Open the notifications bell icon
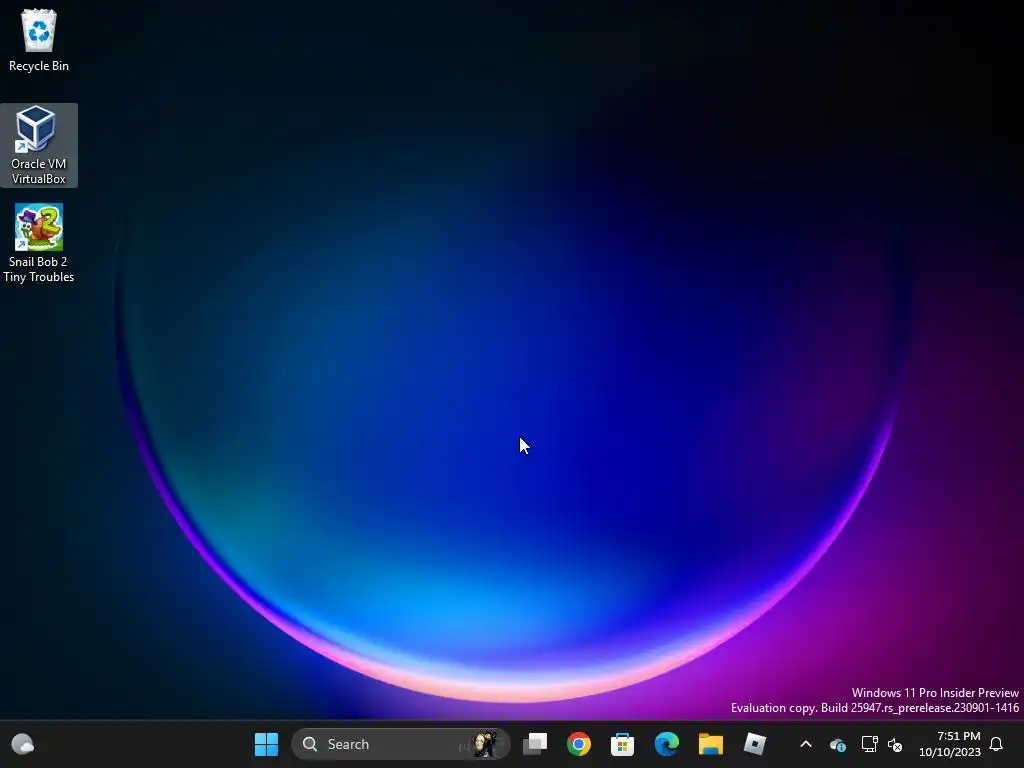The width and height of the screenshot is (1024, 768). (996, 744)
